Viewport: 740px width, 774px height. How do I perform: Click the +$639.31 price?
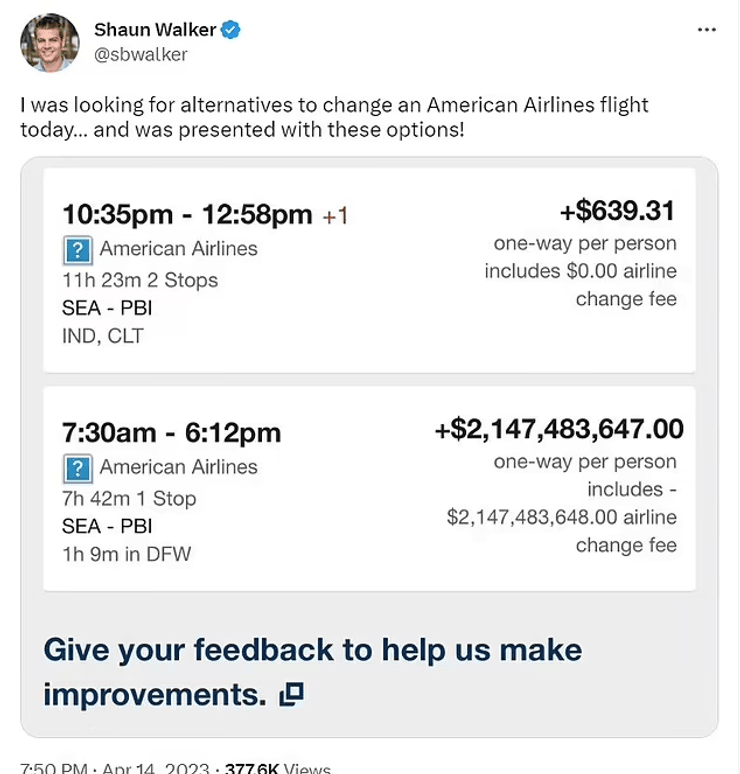tap(617, 211)
